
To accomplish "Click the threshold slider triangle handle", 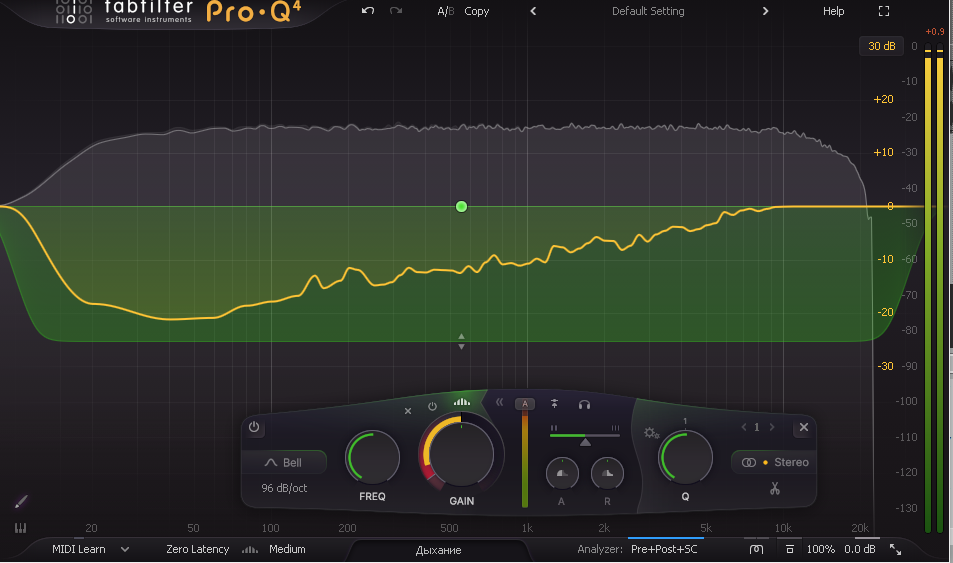I will (585, 442).
